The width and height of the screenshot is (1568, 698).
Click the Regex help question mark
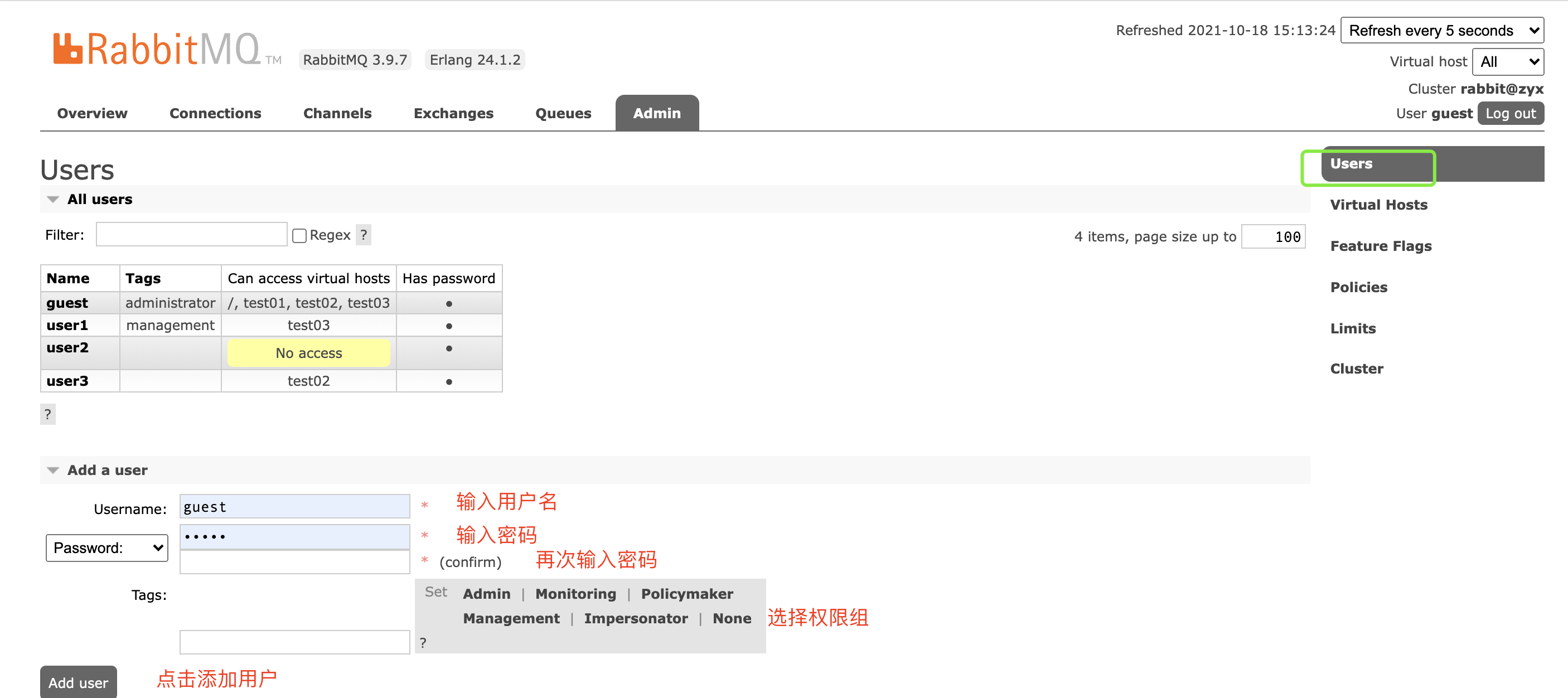coord(364,235)
